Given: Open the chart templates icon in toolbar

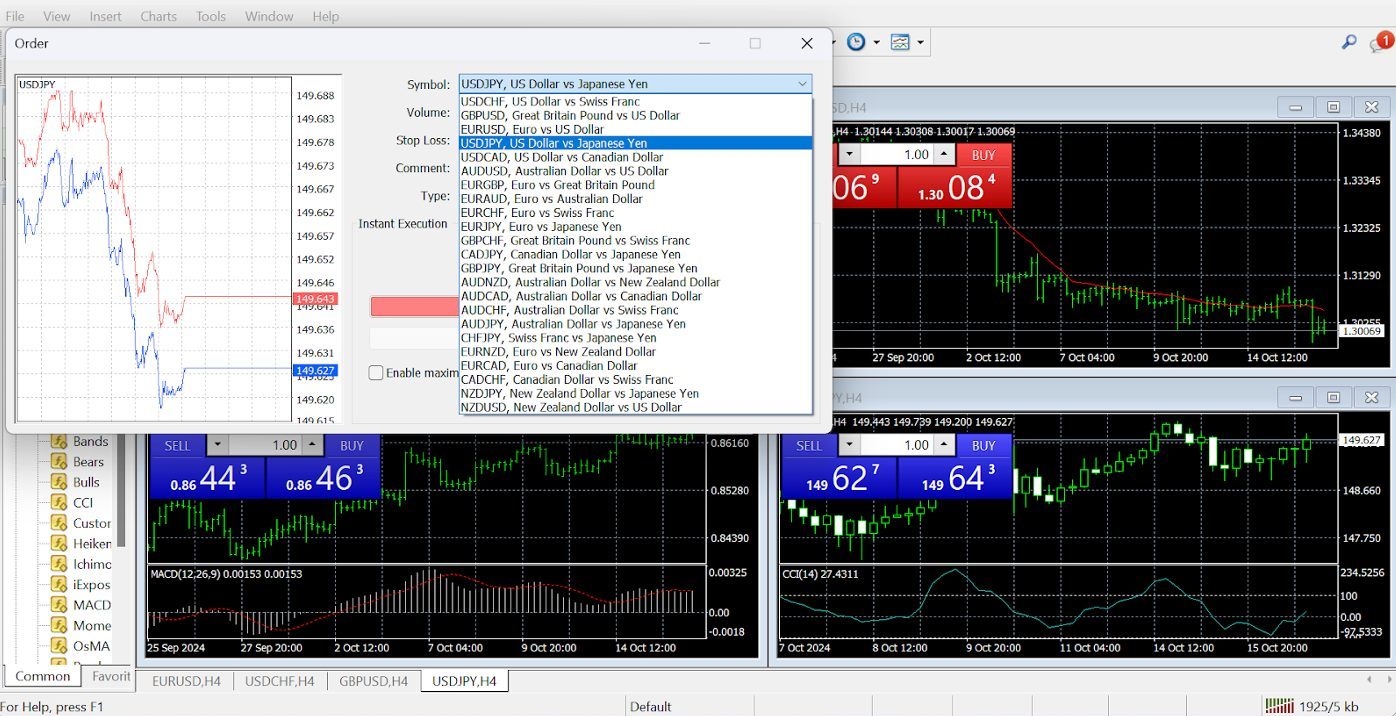Looking at the screenshot, I should (900, 42).
